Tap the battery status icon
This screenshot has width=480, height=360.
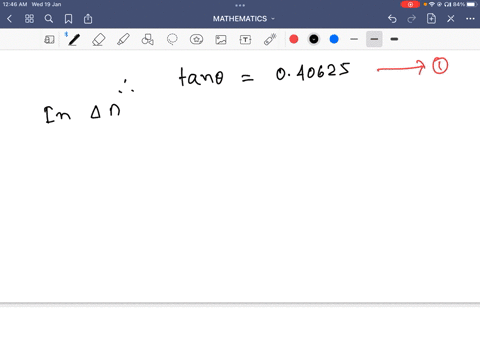pos(472,4)
